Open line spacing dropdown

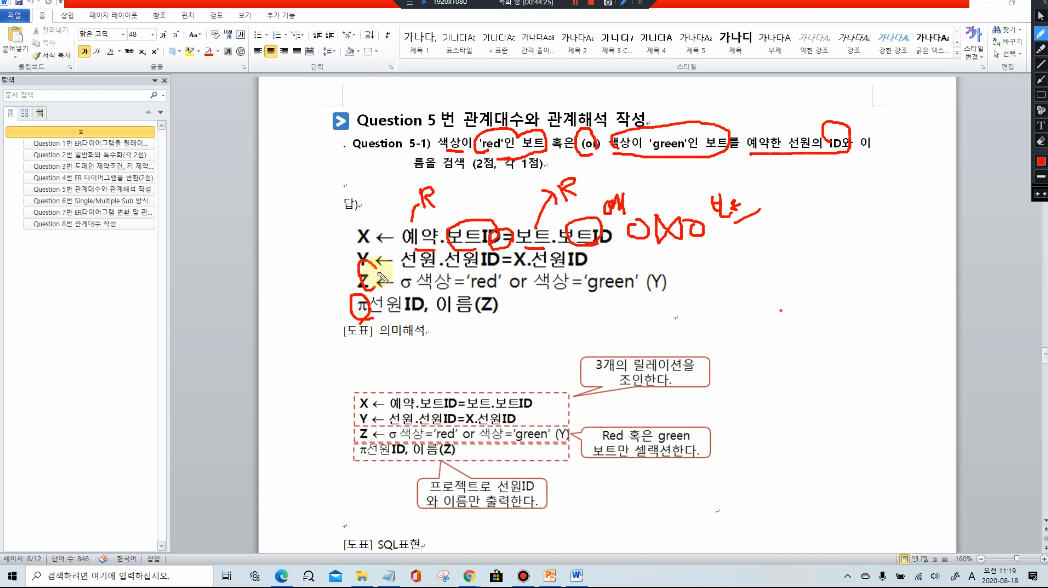click(328, 51)
